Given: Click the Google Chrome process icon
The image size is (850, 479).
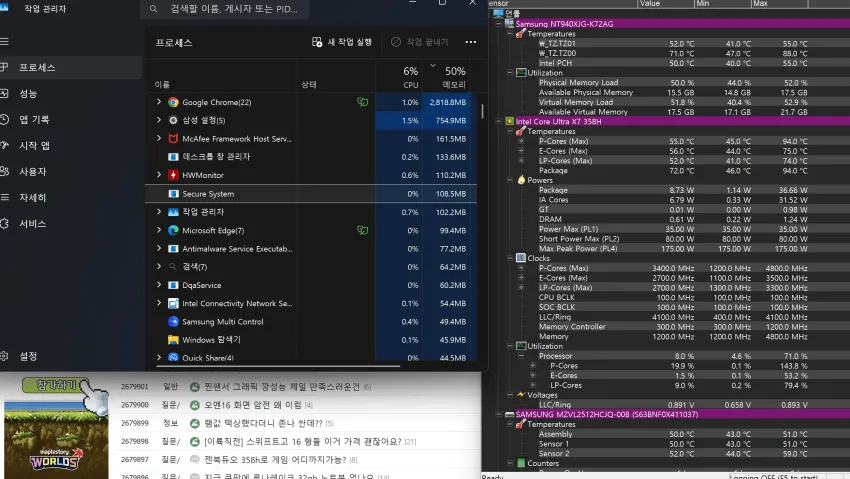Looking at the screenshot, I should [173, 102].
